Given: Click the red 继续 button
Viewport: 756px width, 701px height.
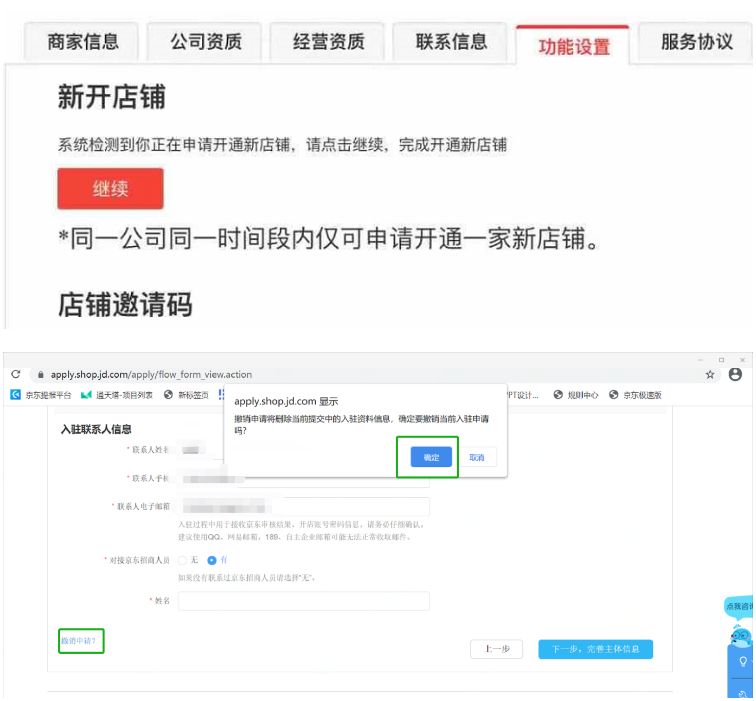Looking at the screenshot, I should [110, 189].
